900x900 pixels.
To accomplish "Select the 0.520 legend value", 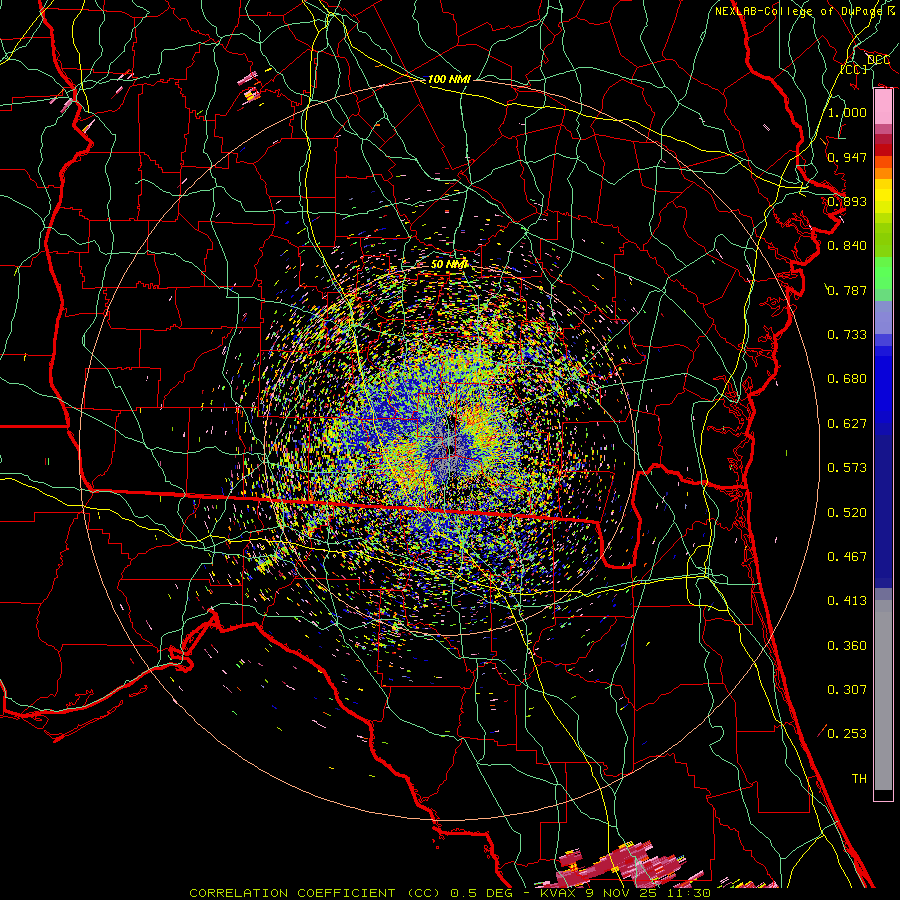I will click(847, 513).
